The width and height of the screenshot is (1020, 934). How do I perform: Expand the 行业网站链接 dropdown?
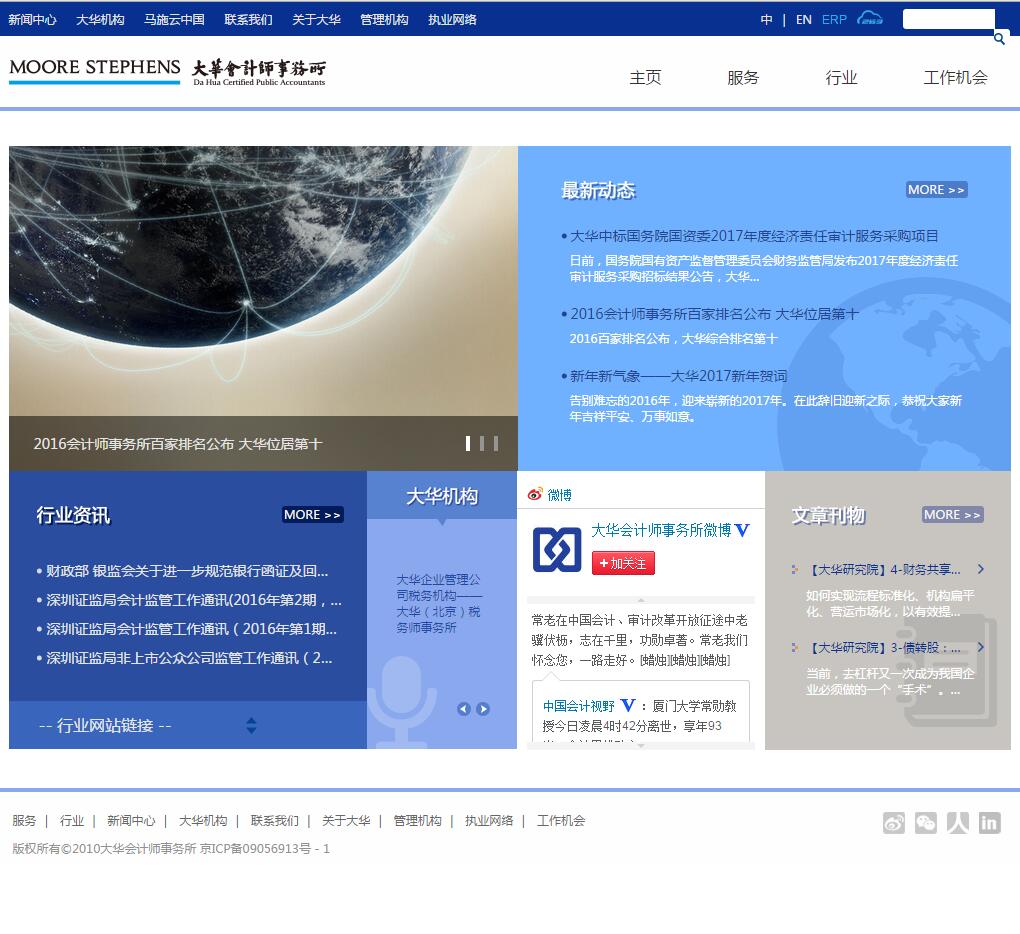(x=251, y=725)
